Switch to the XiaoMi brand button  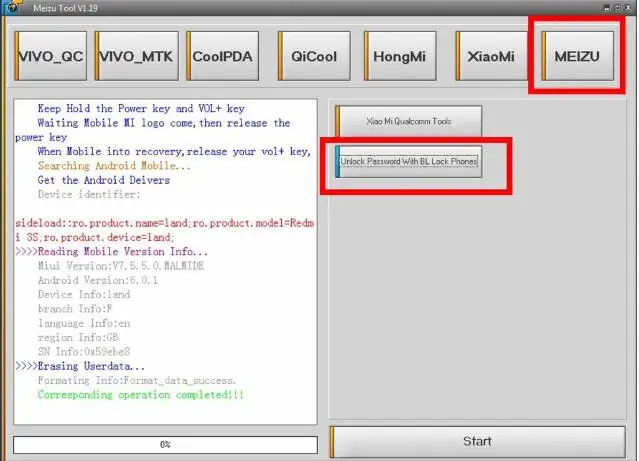[x=491, y=56]
